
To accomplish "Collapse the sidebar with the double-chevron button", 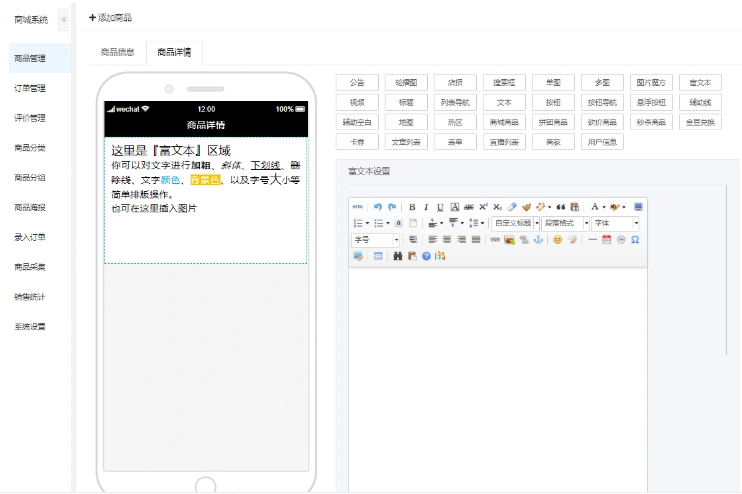I will tap(64, 20).
